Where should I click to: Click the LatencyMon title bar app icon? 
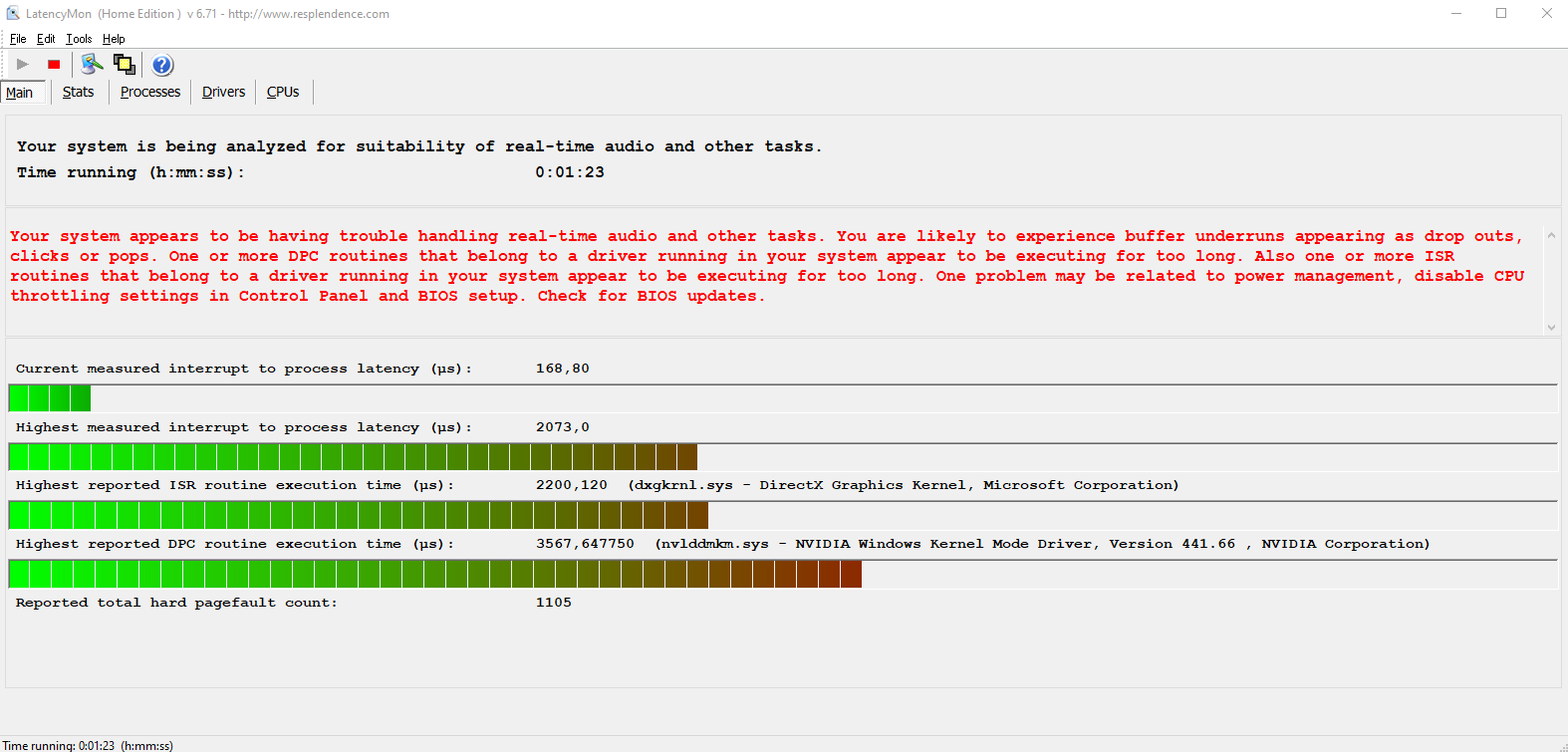[x=13, y=14]
